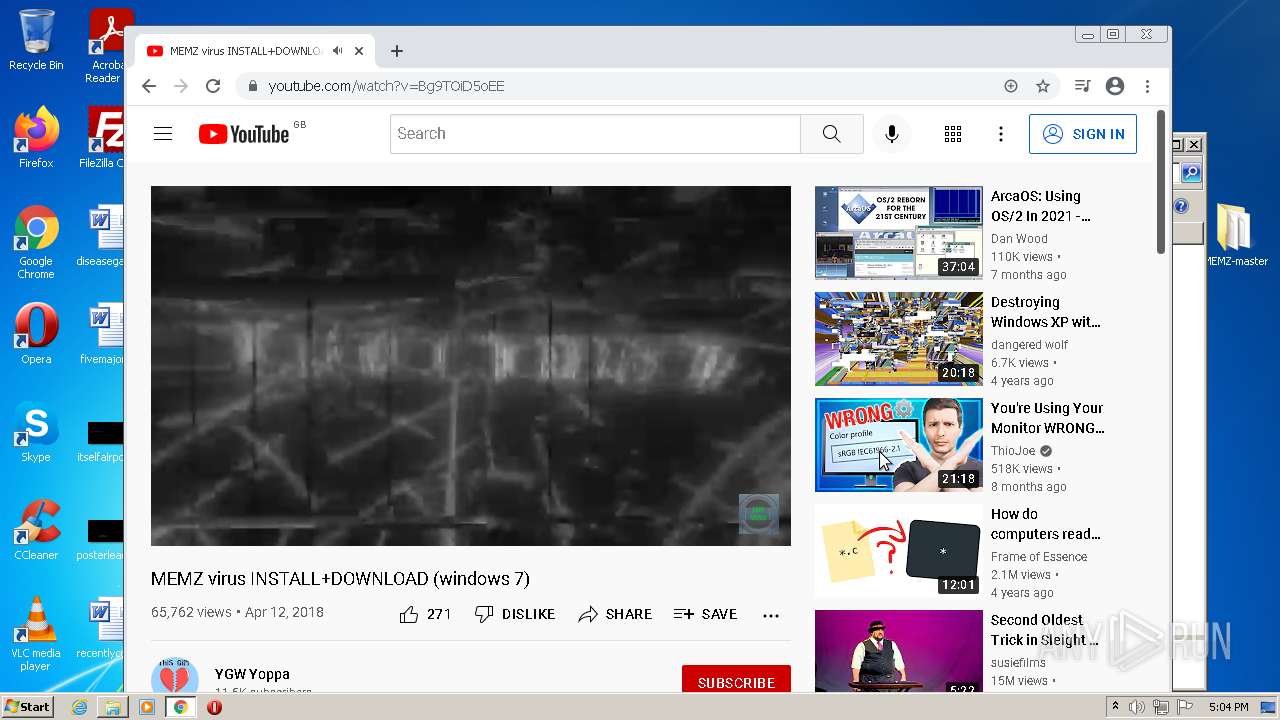The height and width of the screenshot is (720, 1280).
Task: Open 'ArcaOS: Using OS/2 In 2021' title
Action: point(1040,206)
